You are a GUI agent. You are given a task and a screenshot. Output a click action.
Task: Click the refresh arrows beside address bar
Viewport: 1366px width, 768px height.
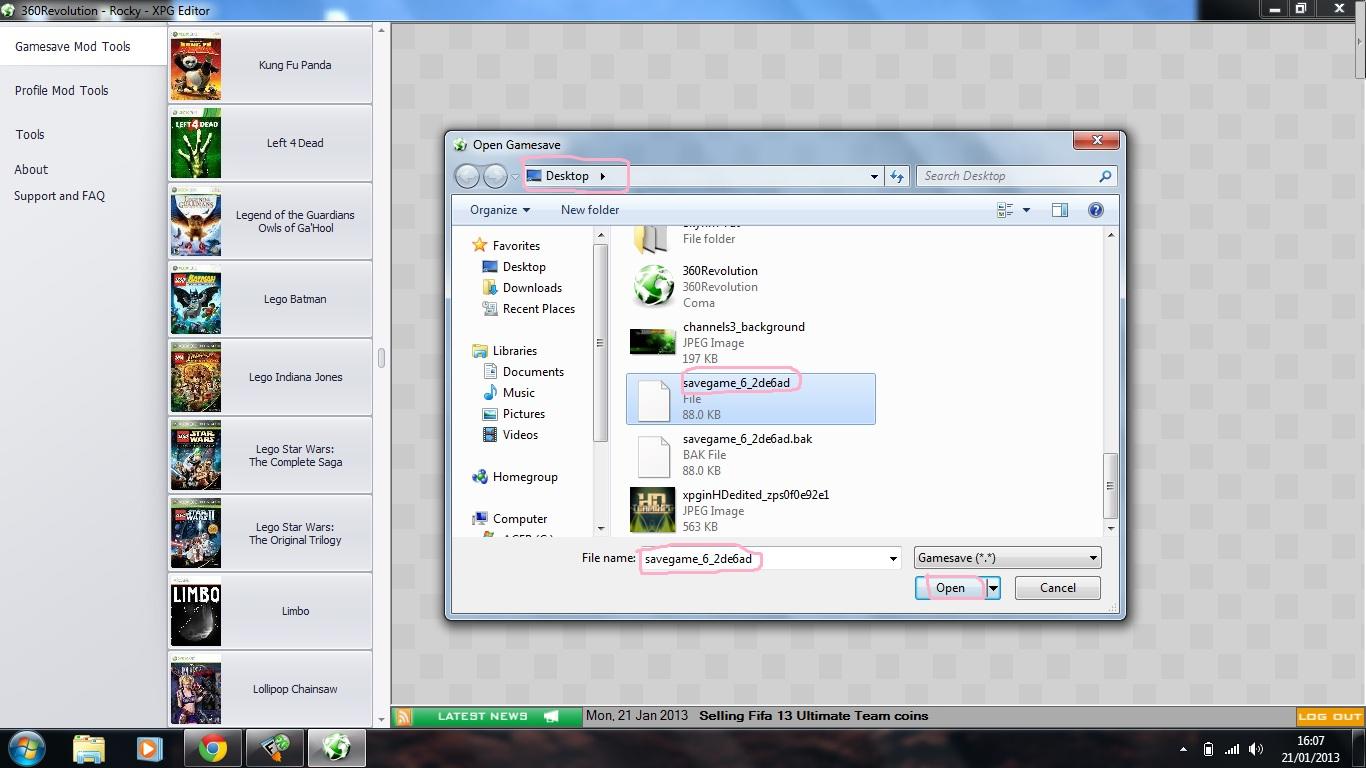coord(897,176)
